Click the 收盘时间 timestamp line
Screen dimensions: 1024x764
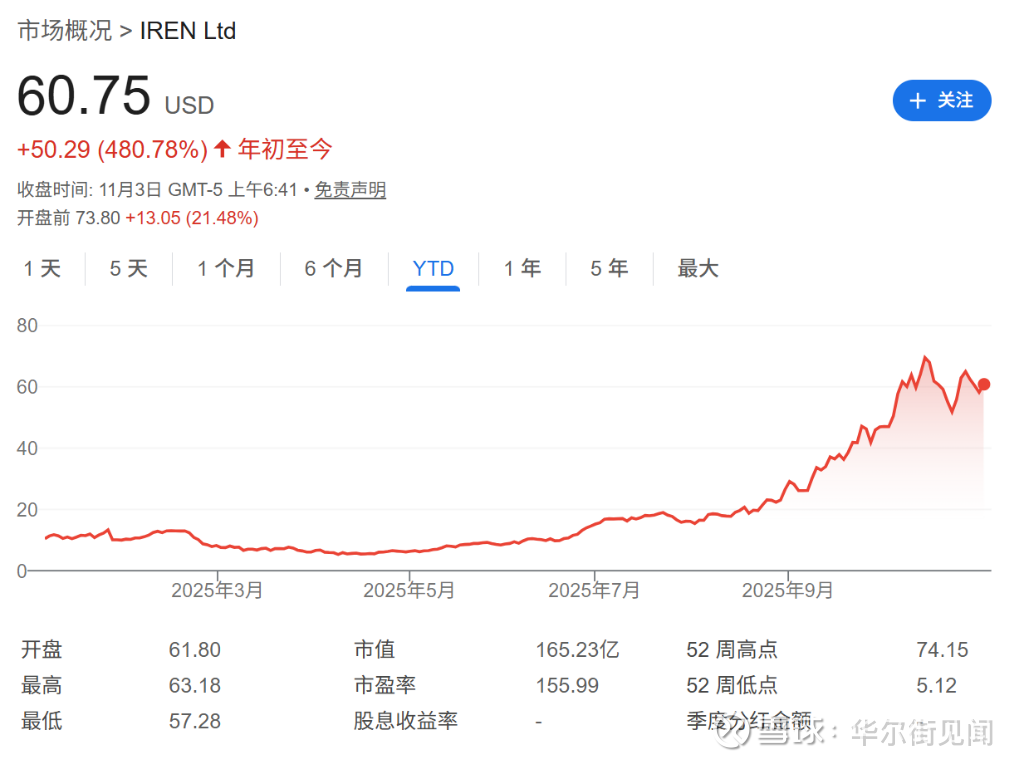(157, 190)
